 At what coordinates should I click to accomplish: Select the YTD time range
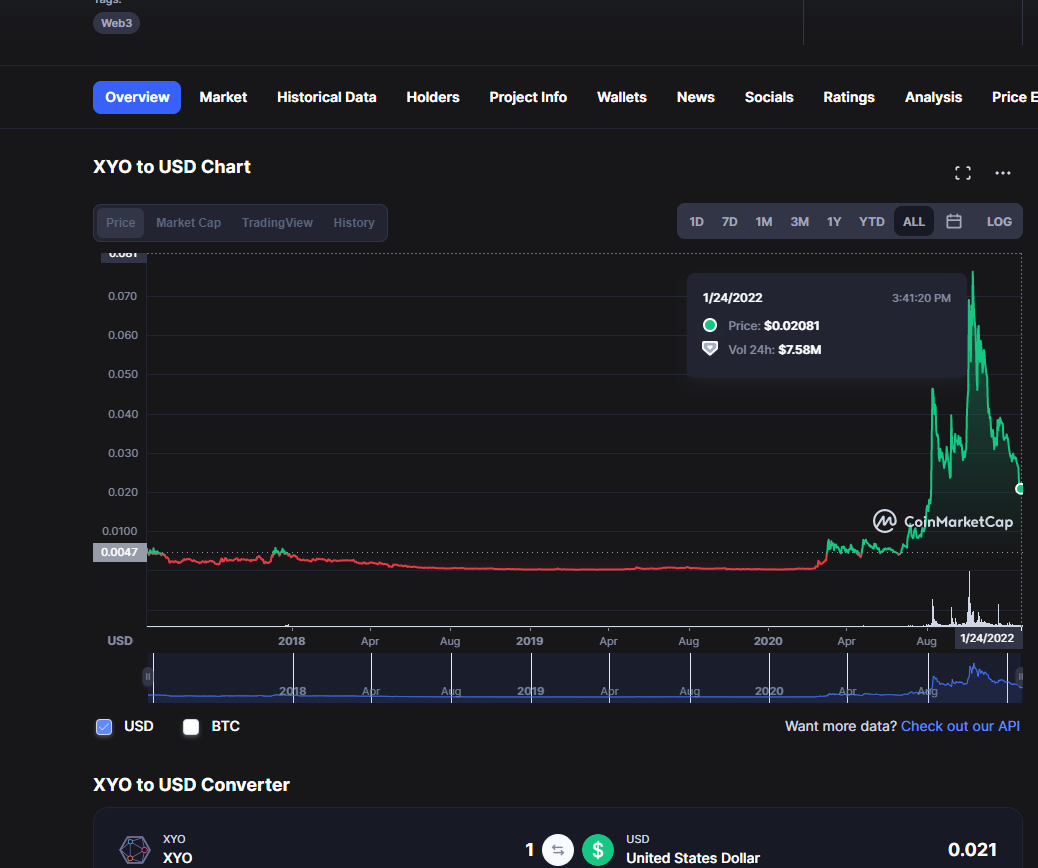coord(872,222)
